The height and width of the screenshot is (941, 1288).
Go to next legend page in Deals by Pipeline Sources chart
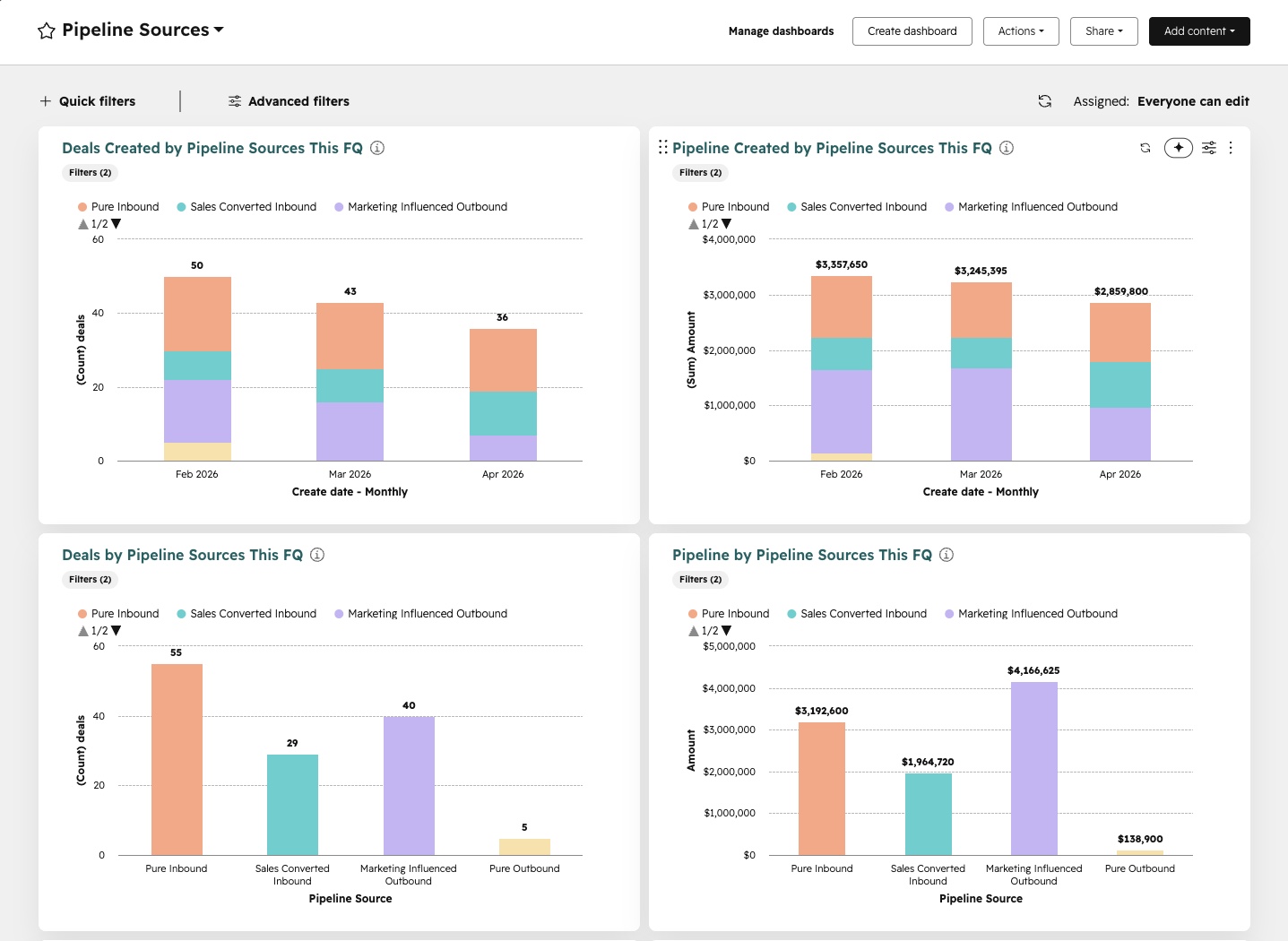[x=116, y=631]
